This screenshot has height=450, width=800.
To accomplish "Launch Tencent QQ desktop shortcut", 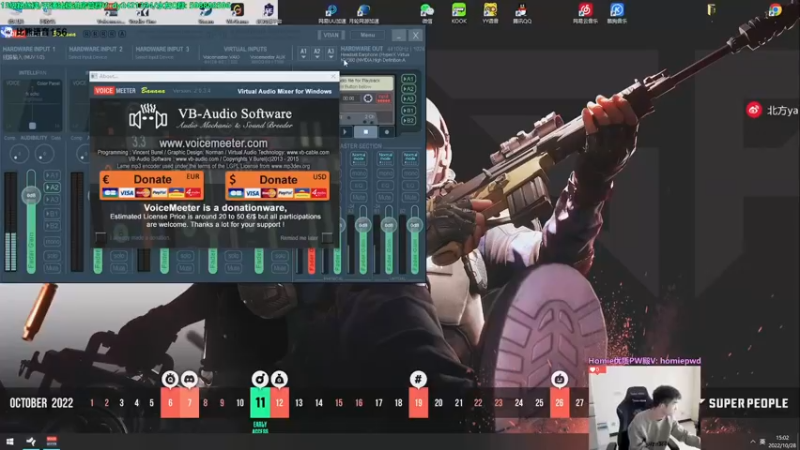I will point(521,13).
